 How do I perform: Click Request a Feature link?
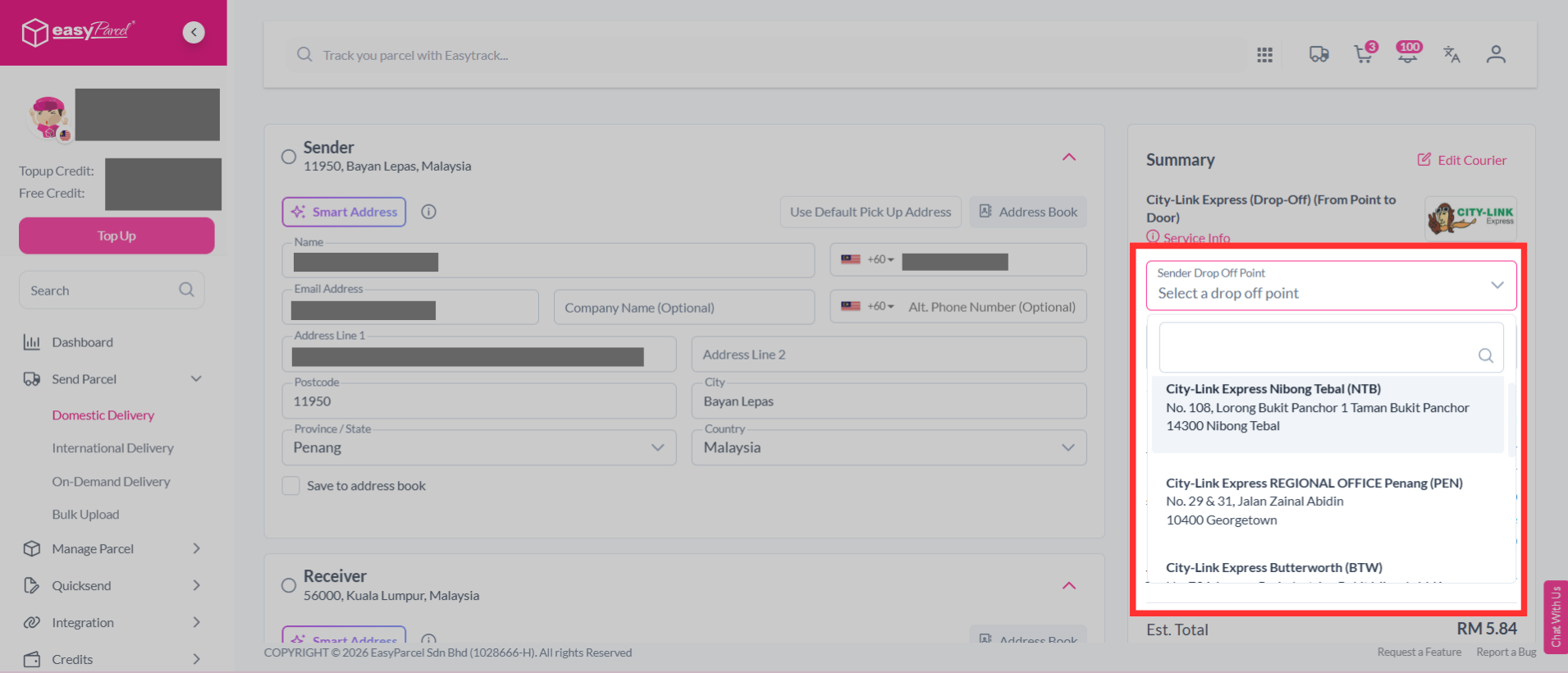coord(1419,652)
